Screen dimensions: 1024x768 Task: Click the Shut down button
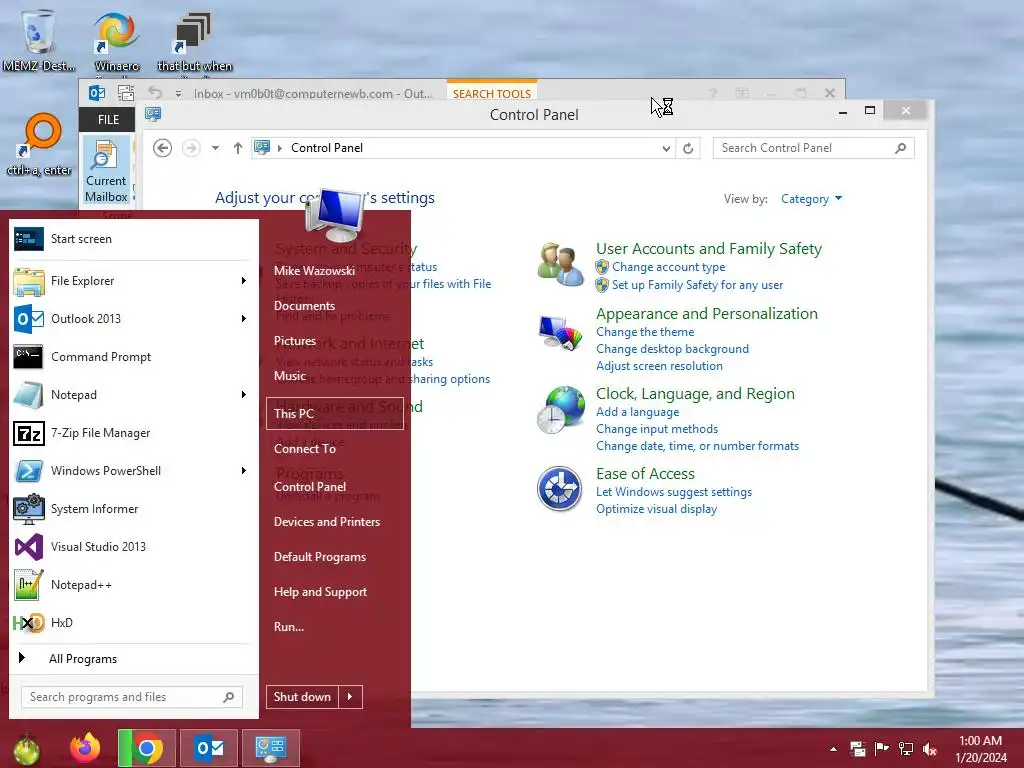pos(302,697)
